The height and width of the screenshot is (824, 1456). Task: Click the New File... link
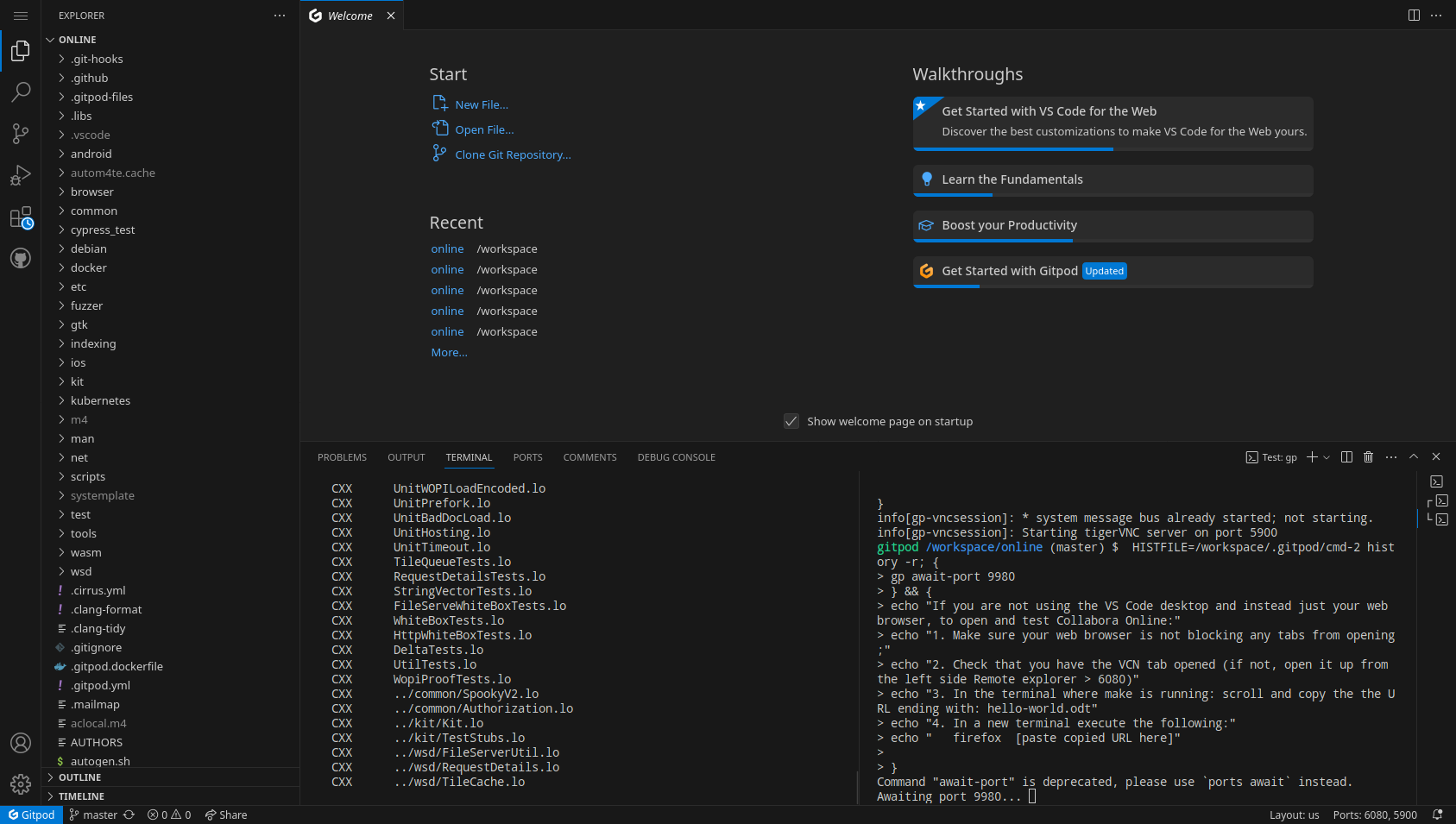tap(482, 104)
